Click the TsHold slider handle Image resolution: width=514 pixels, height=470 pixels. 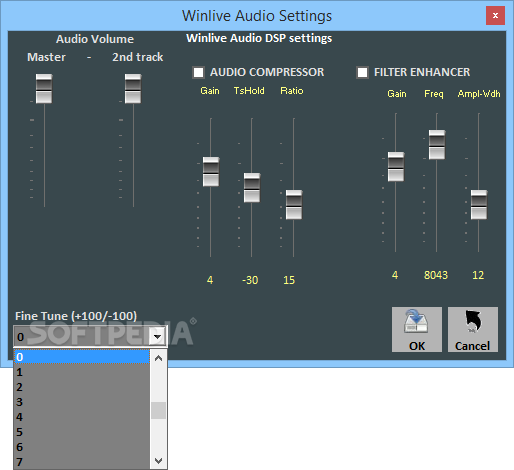pos(252,188)
